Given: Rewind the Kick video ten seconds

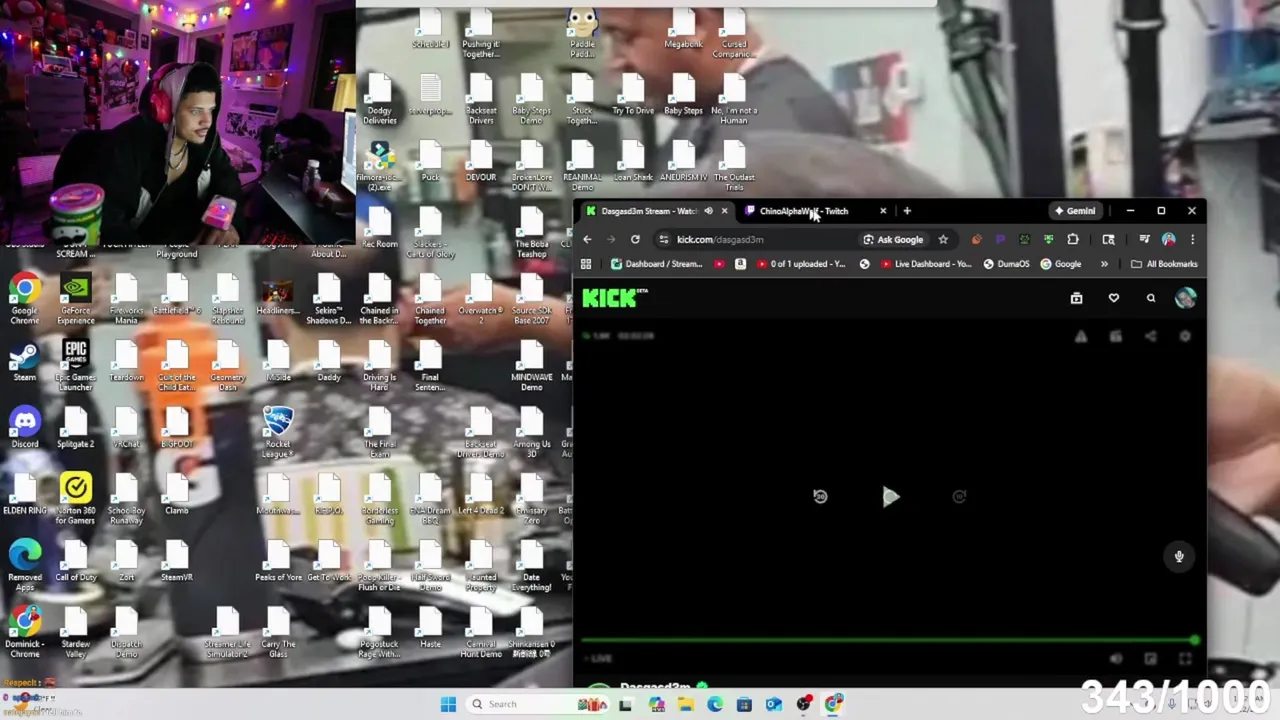Looking at the screenshot, I should (820, 497).
